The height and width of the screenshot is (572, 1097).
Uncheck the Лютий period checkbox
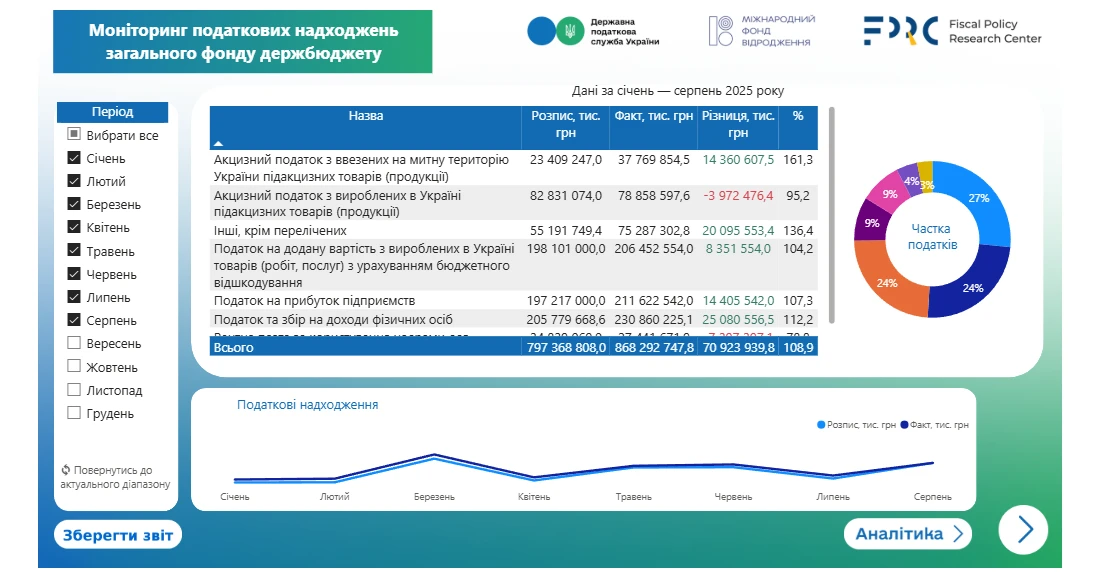tap(73, 180)
